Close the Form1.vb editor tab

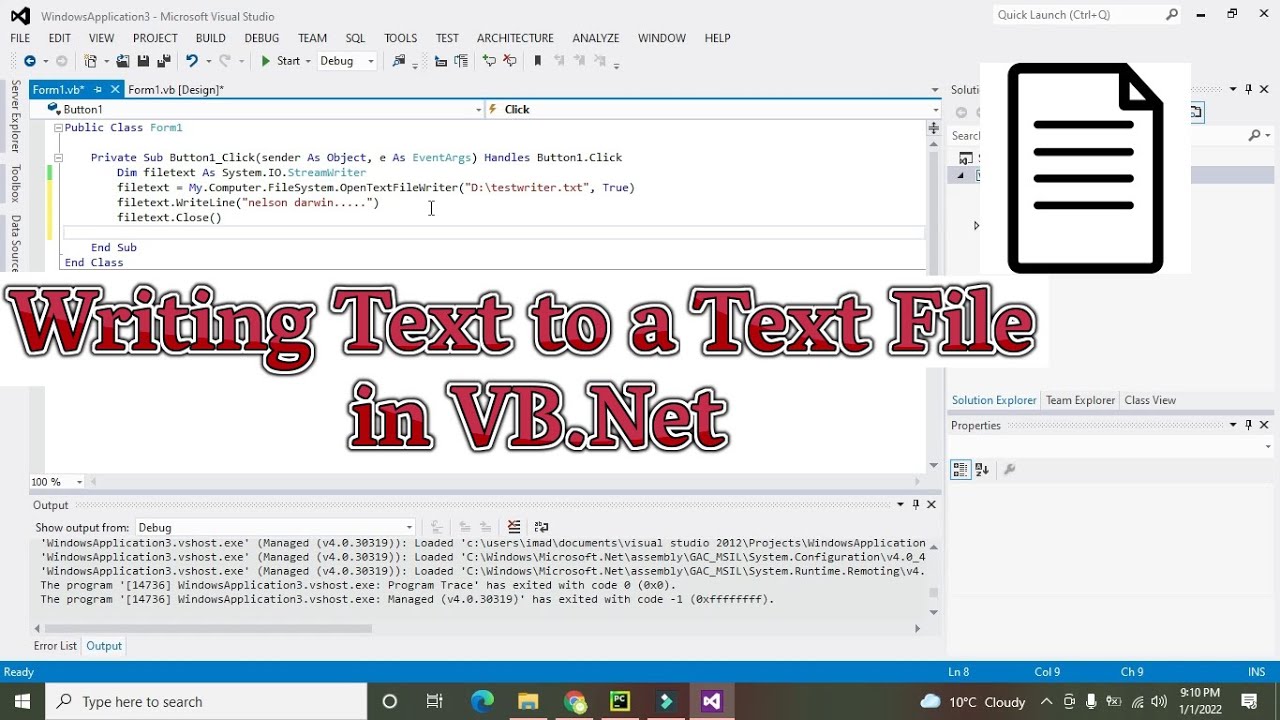pyautogui.click(x=115, y=90)
